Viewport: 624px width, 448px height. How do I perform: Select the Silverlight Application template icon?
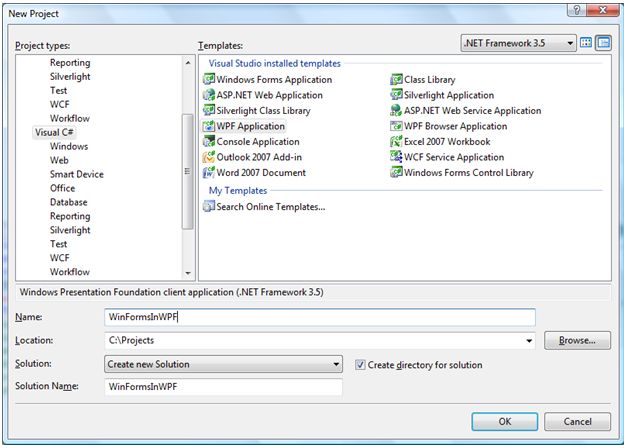[x=396, y=95]
